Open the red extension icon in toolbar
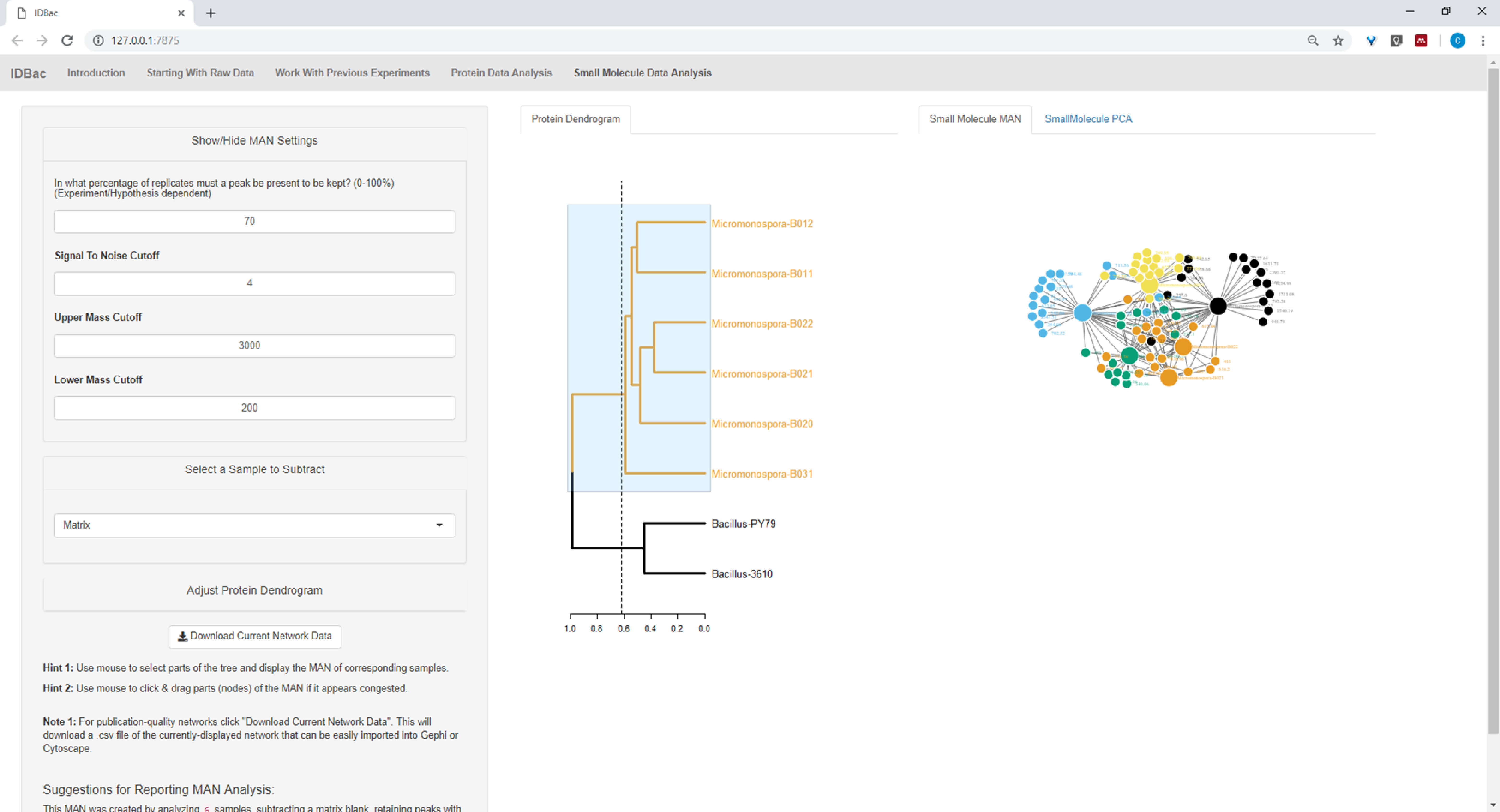 tap(1421, 40)
